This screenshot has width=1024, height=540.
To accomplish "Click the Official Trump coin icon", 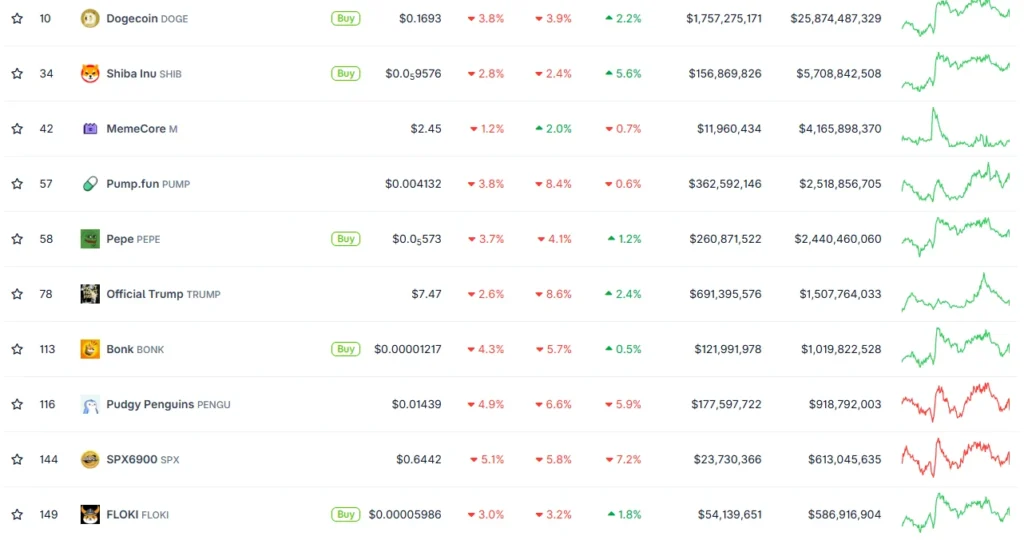I will tap(90, 294).
